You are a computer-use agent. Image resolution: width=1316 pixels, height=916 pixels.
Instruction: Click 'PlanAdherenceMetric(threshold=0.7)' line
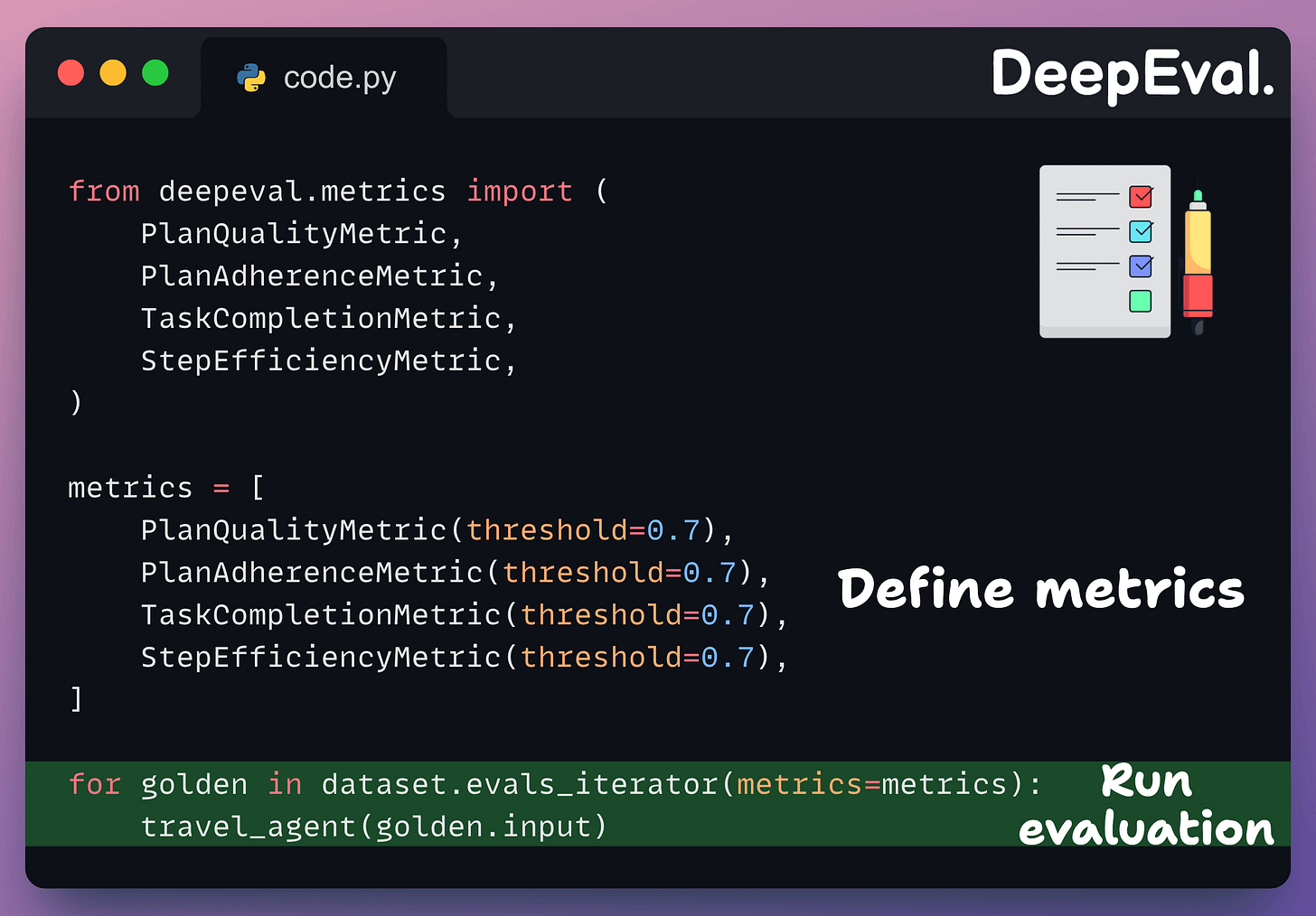click(x=456, y=573)
